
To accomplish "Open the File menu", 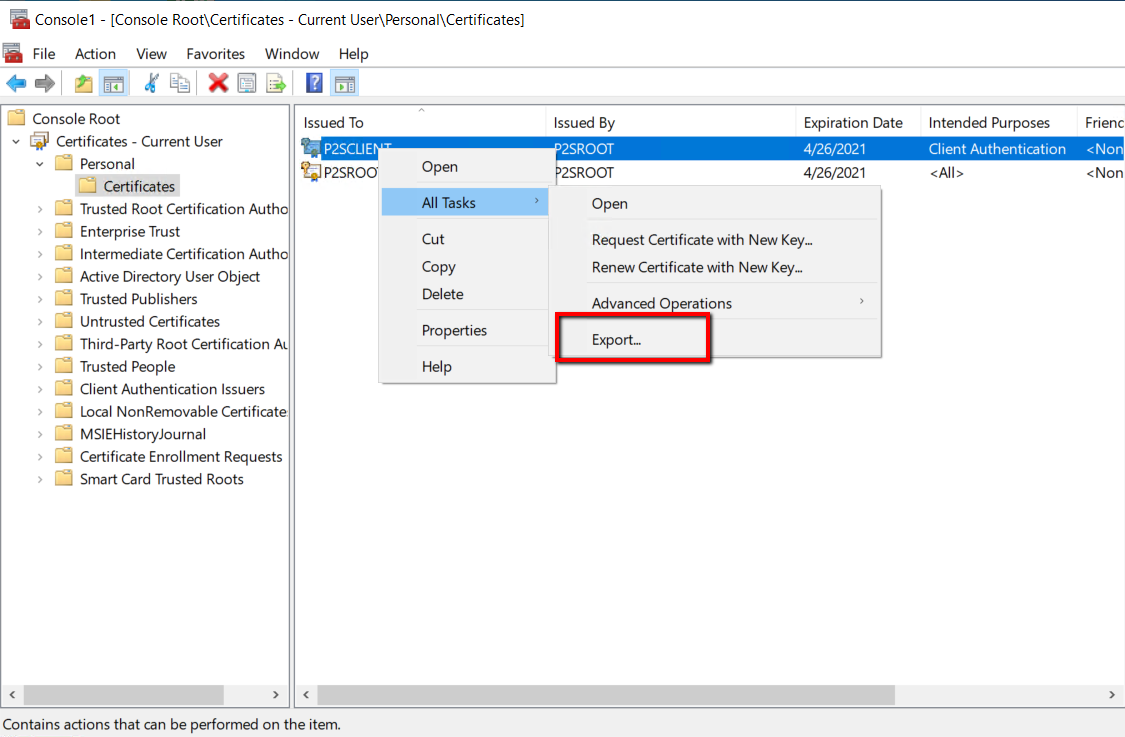I will [44, 54].
